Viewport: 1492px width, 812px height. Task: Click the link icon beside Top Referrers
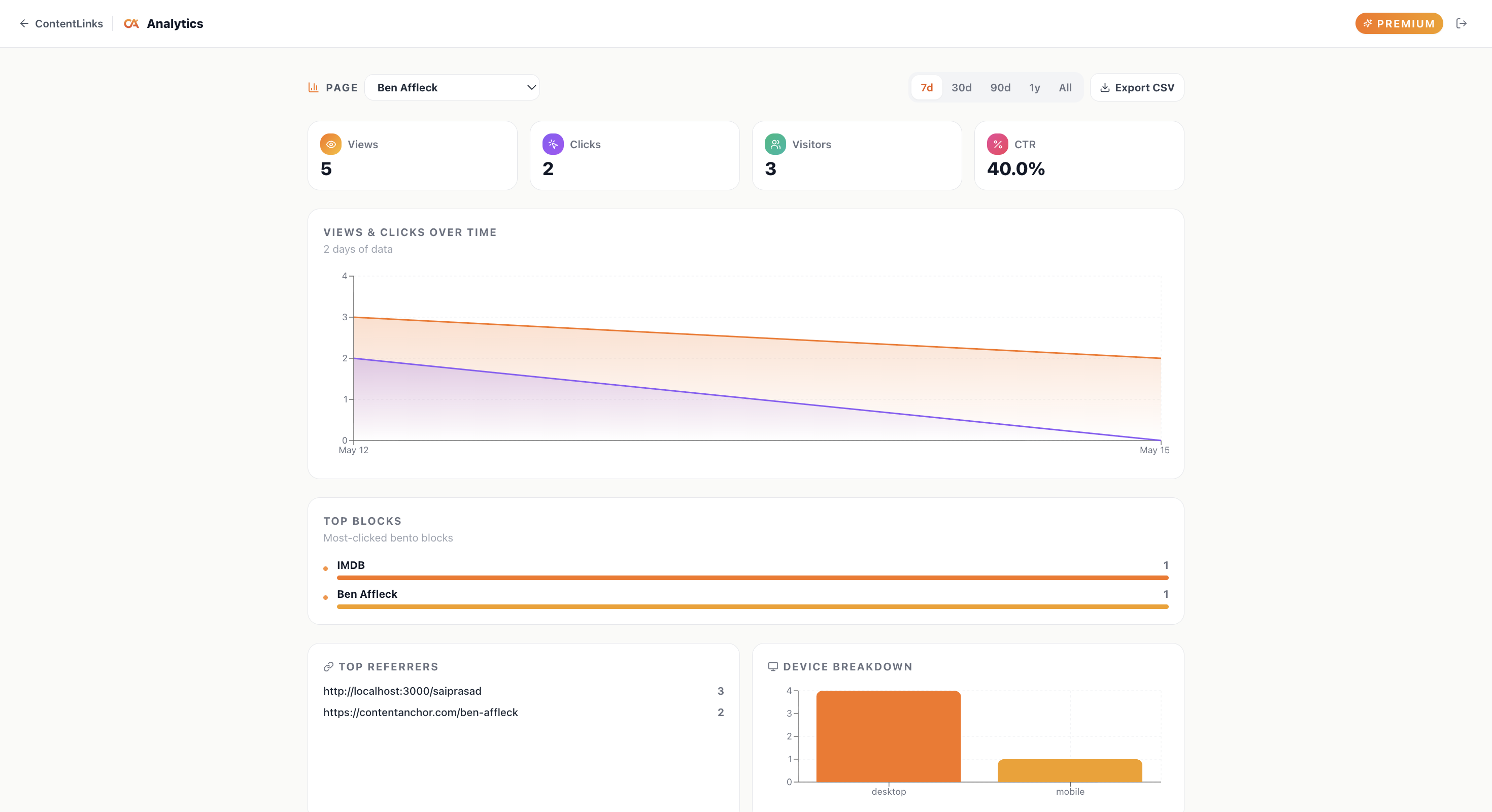[328, 667]
